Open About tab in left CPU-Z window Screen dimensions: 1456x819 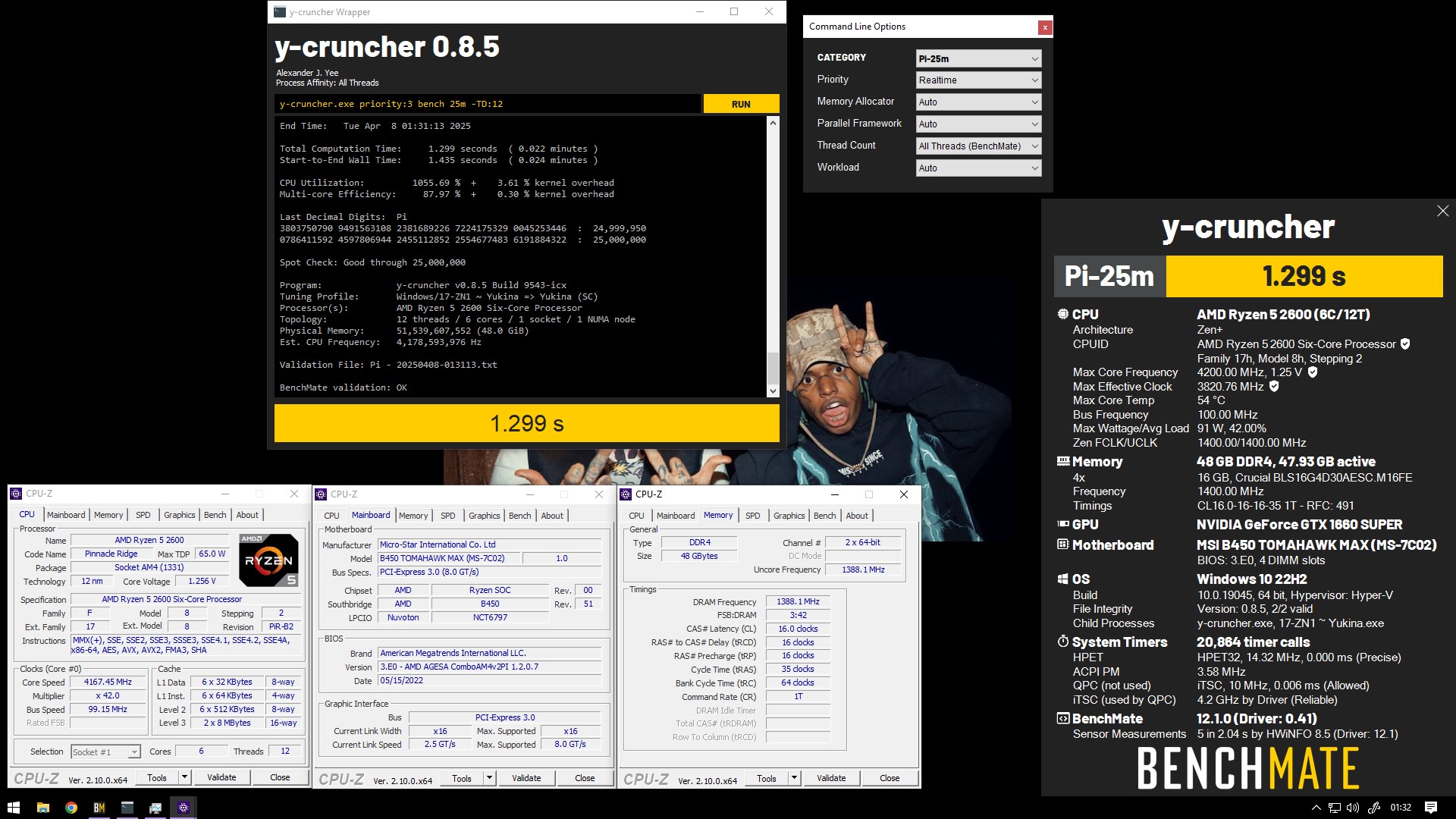[247, 515]
